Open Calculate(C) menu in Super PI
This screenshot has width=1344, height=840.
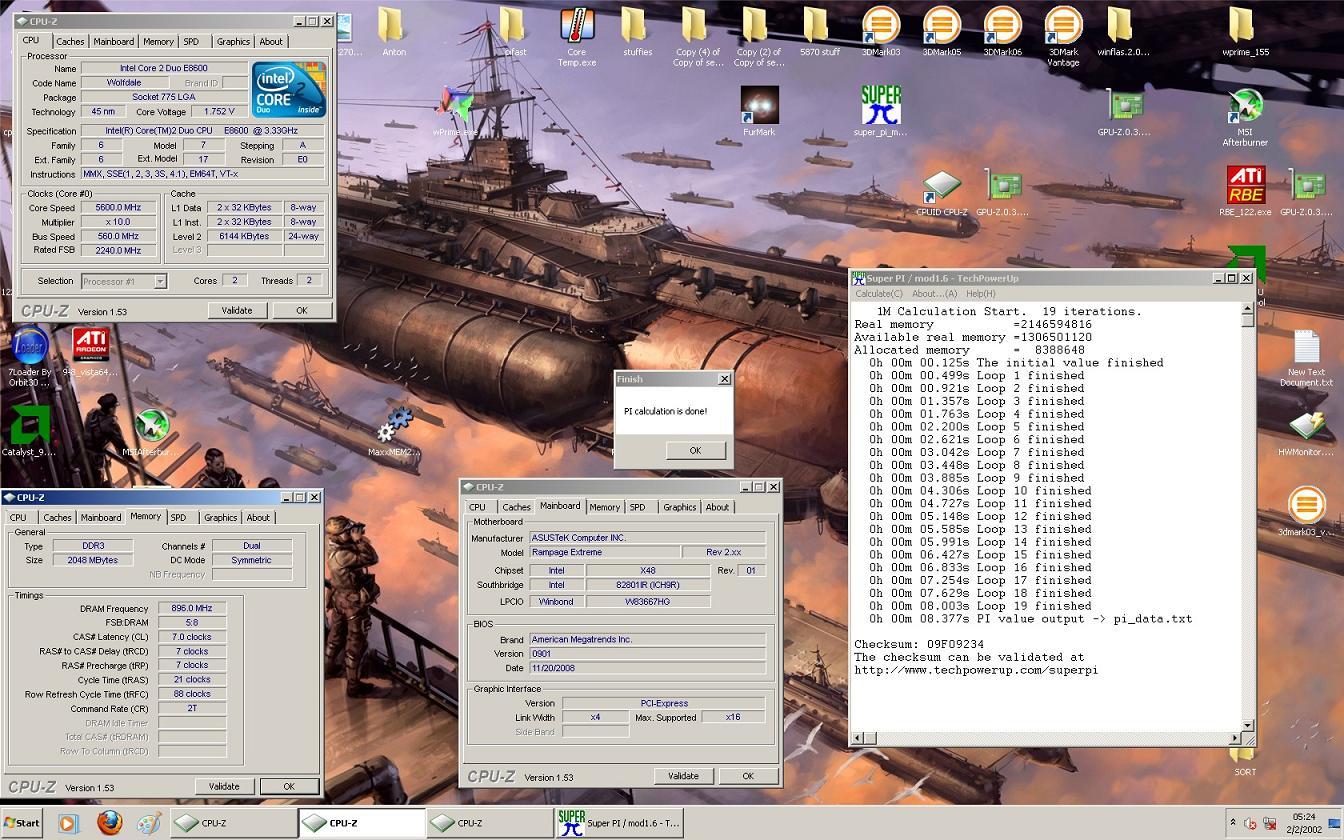(x=879, y=294)
